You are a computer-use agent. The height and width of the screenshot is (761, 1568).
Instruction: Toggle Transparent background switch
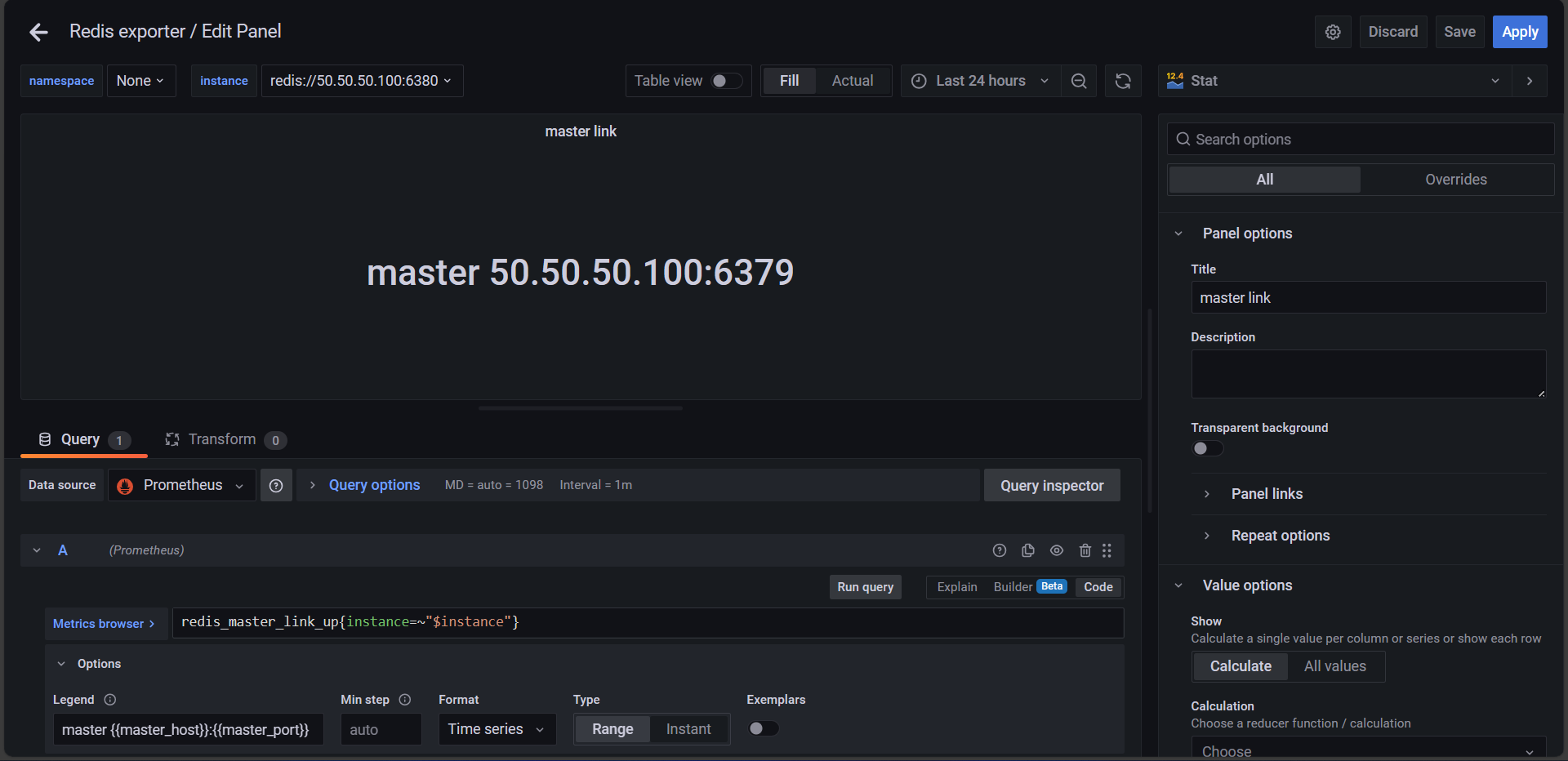coord(1207,448)
